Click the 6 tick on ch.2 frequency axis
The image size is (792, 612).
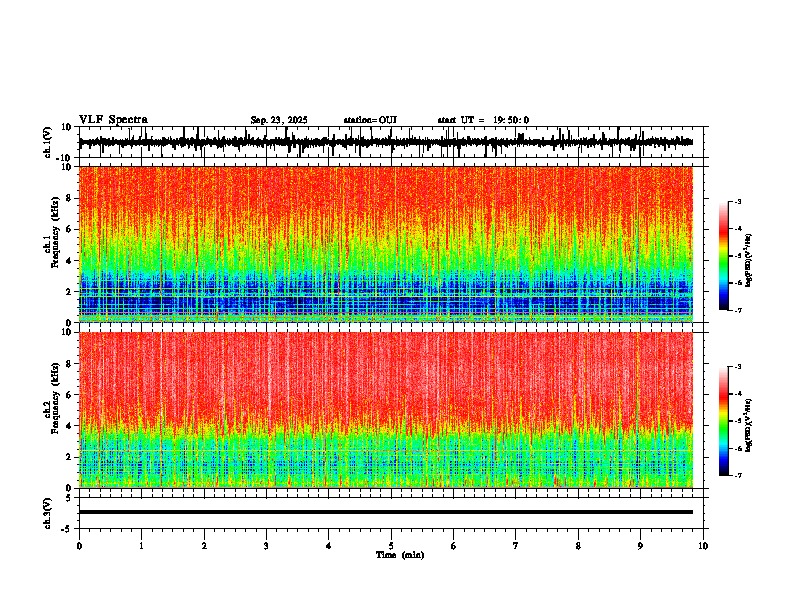tap(70, 394)
